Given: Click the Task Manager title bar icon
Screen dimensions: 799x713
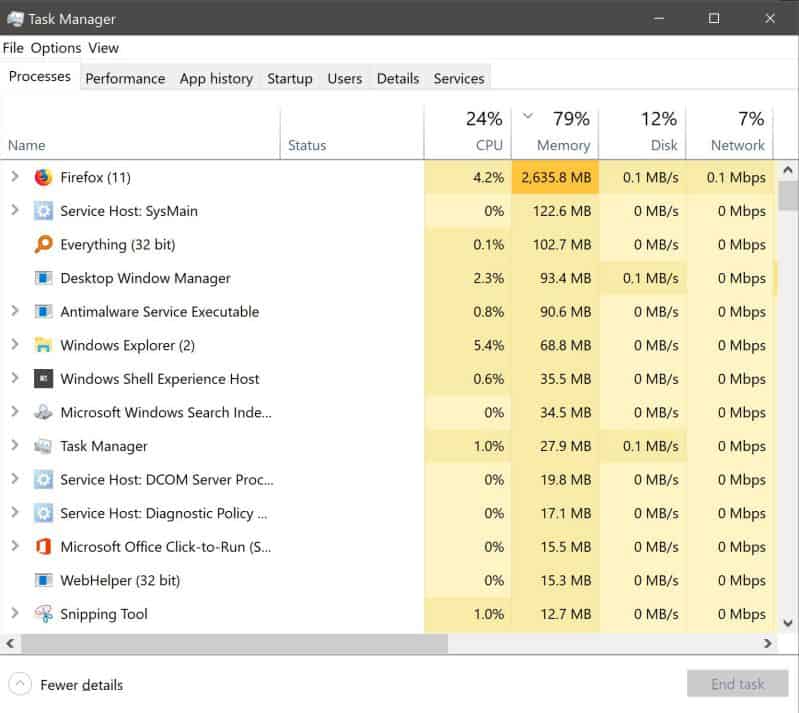Looking at the screenshot, I should [15, 19].
